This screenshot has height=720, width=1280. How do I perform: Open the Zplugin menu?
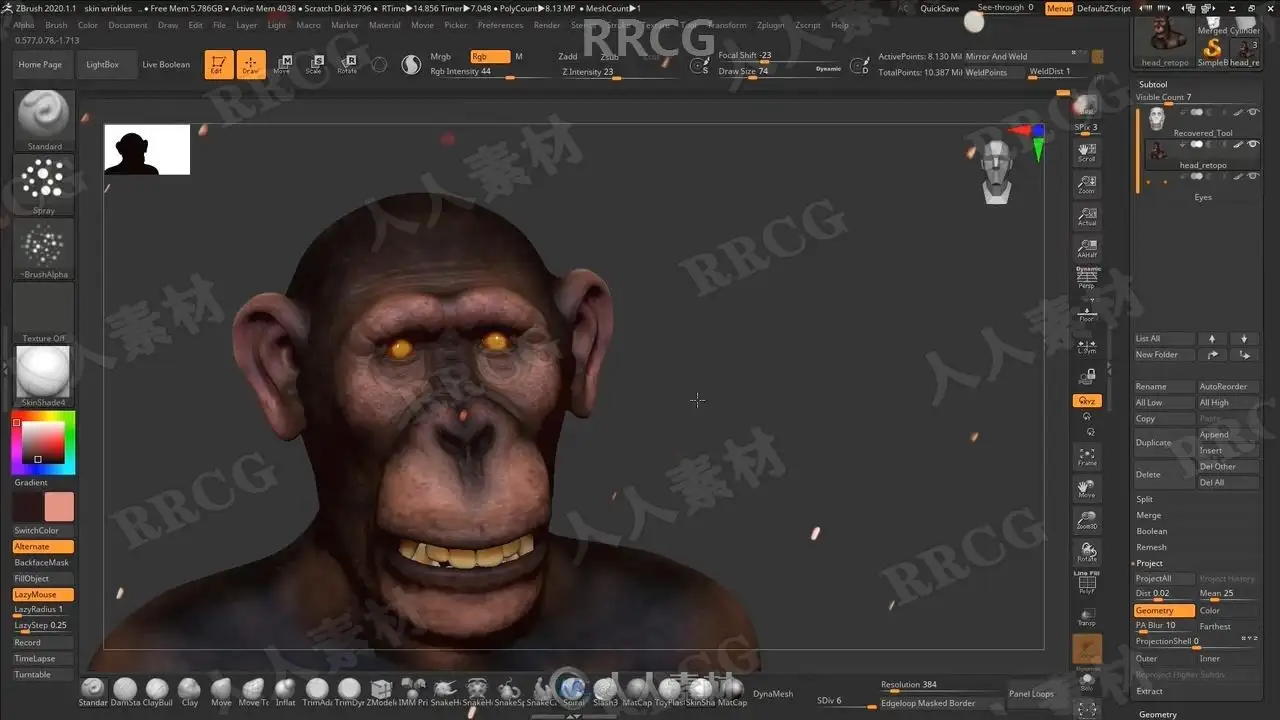pos(770,25)
